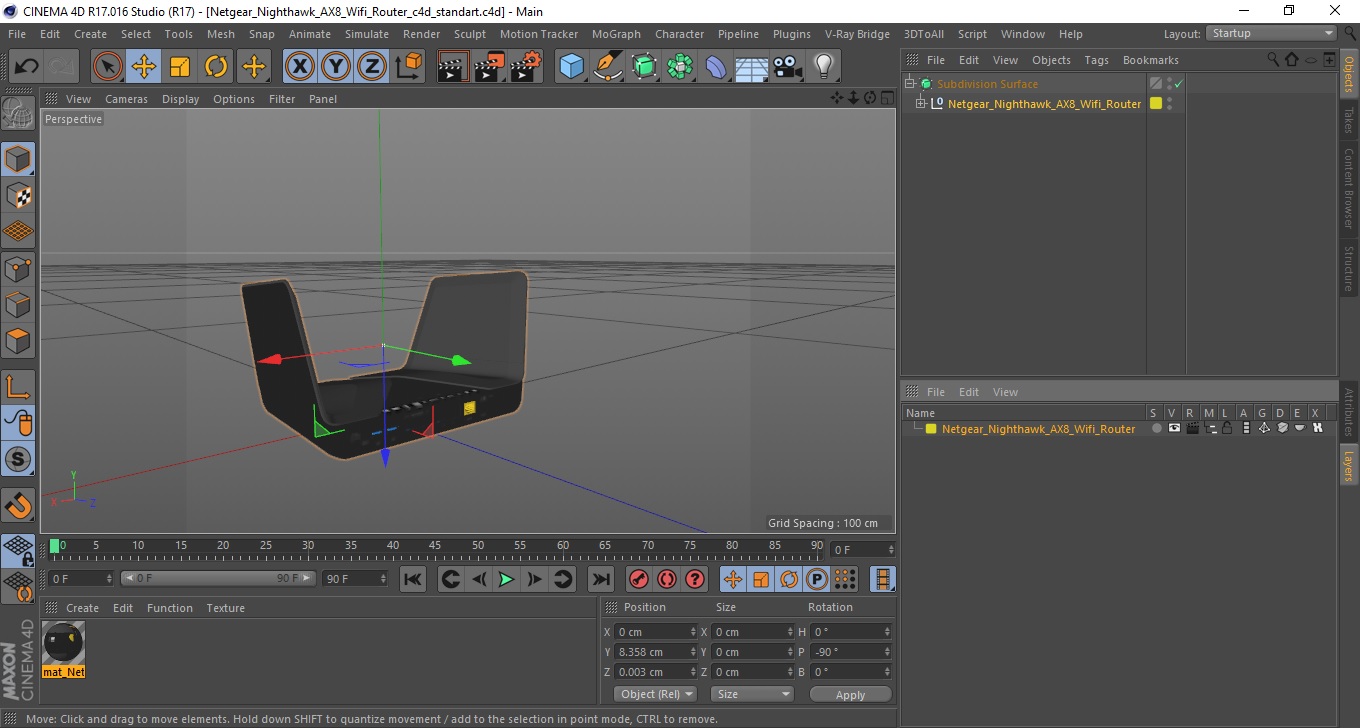Toggle Subdivision Surface green enable checkmark
The height and width of the screenshot is (728, 1360).
[1179, 84]
